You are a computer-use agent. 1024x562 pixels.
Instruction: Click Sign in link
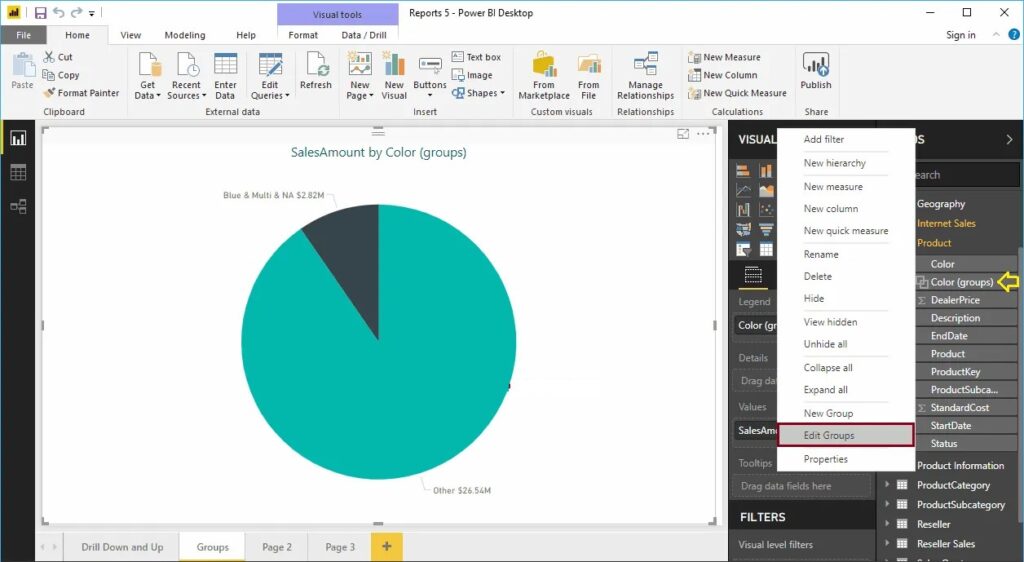point(961,35)
